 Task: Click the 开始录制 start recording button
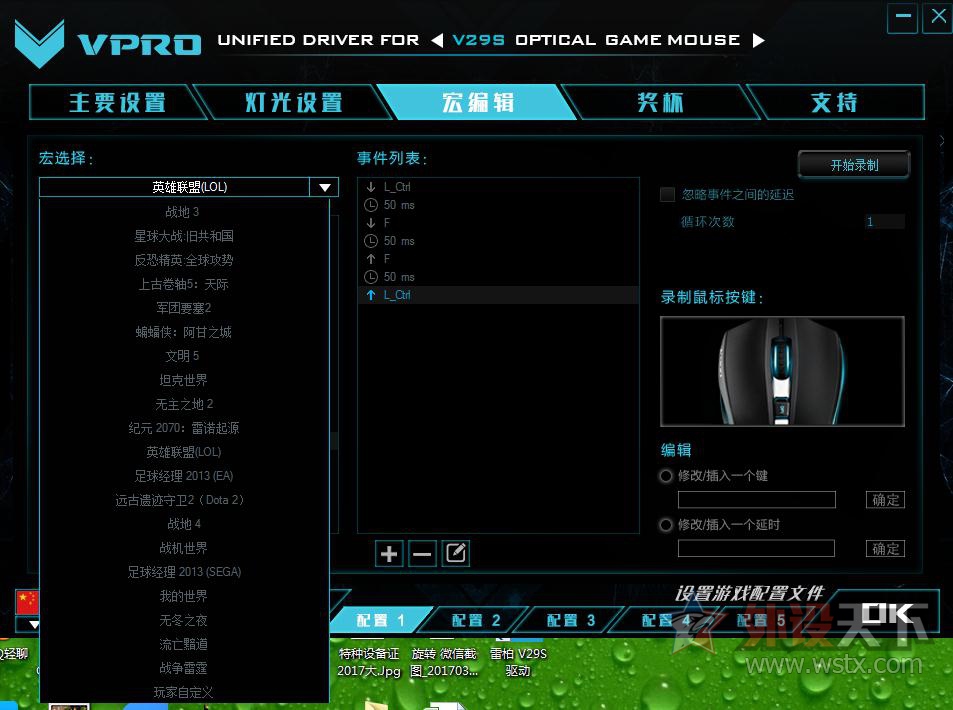pos(854,165)
